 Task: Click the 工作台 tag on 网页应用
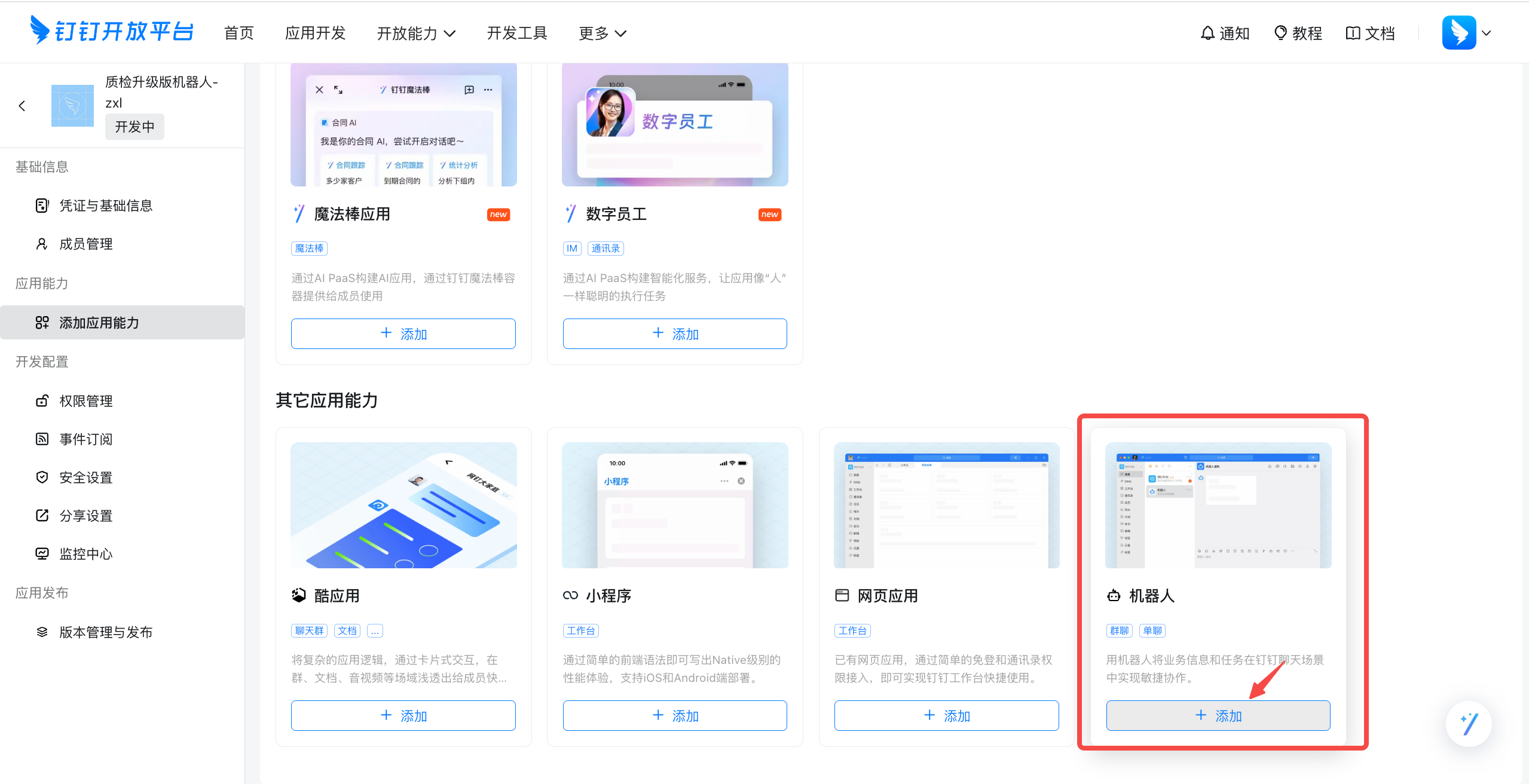coord(852,631)
